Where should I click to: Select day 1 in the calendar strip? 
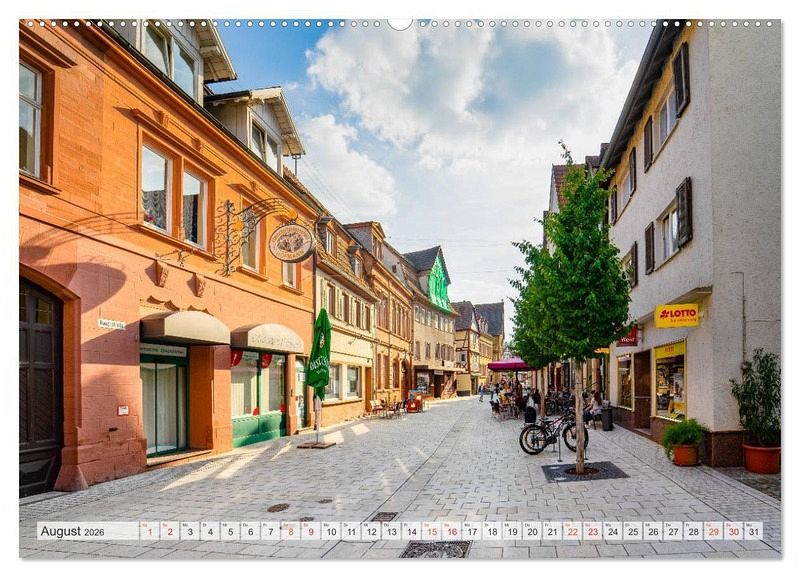point(149,531)
